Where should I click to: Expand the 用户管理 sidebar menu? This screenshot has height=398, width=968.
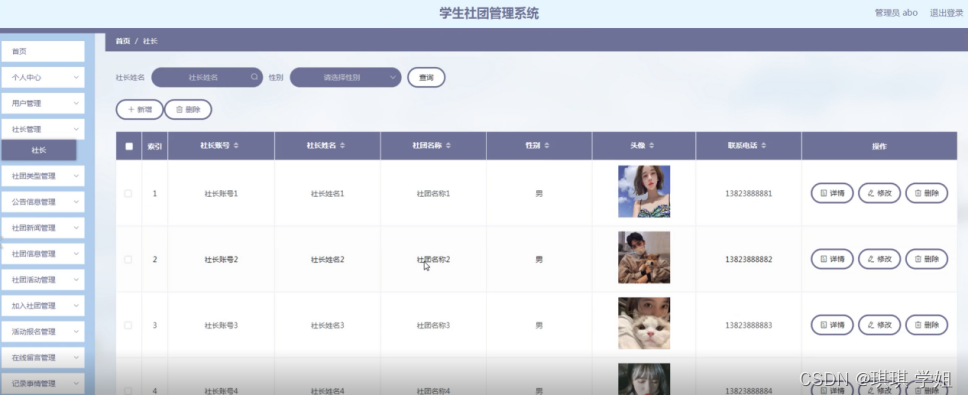pos(43,103)
